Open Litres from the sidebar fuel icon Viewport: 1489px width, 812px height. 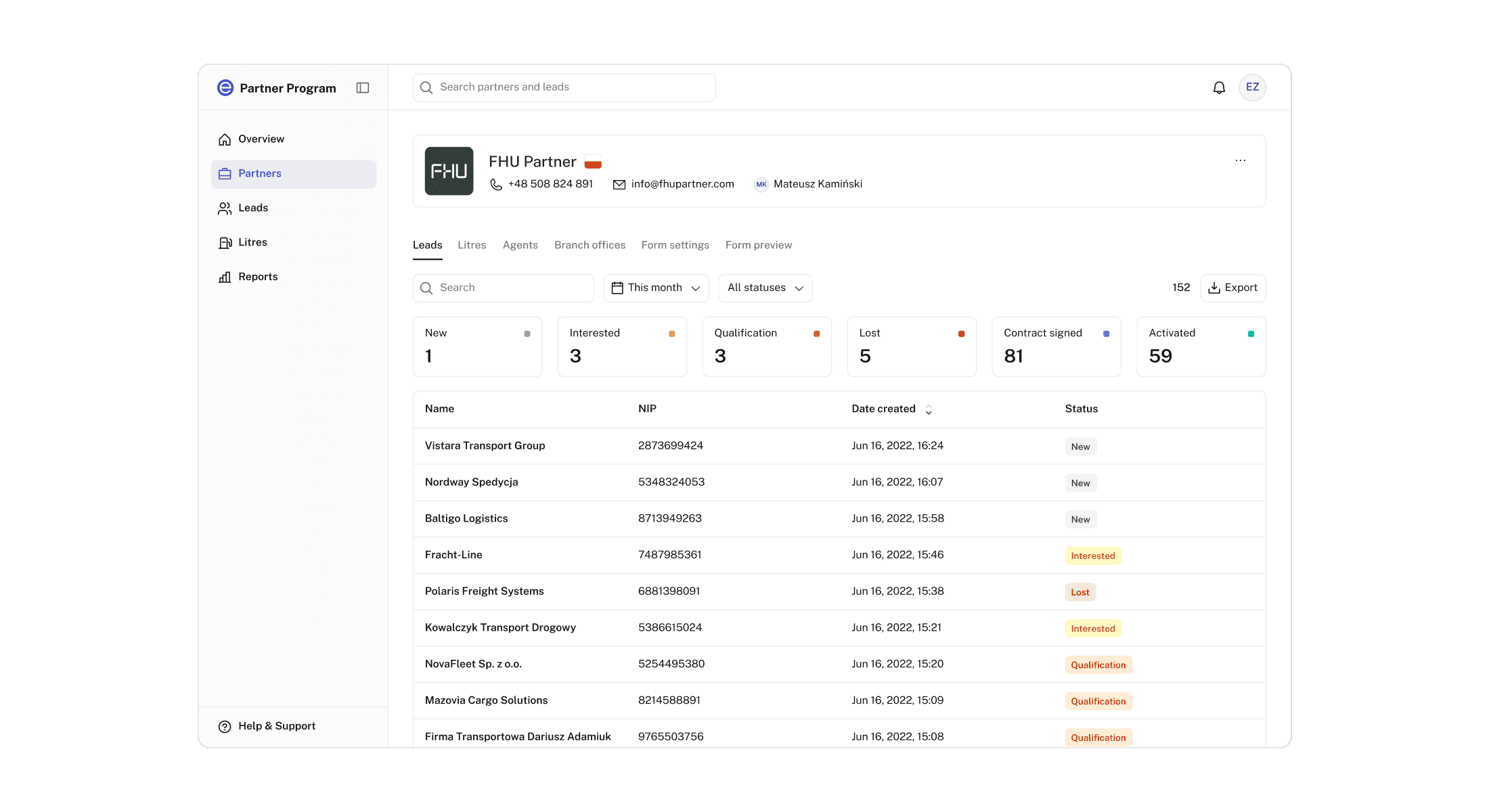coord(225,242)
